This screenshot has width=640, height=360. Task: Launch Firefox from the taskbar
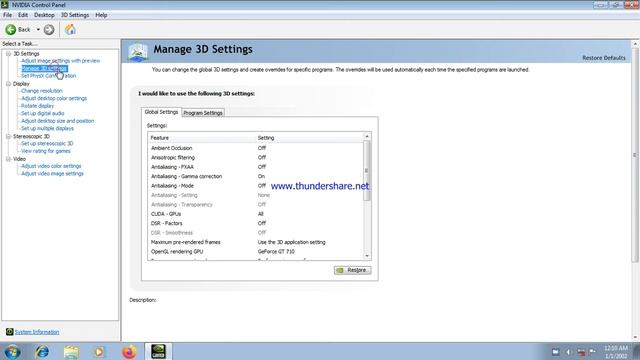tap(129, 351)
